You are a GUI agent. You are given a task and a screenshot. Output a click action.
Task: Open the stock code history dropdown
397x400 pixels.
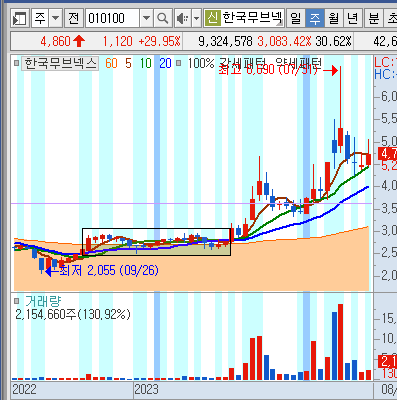point(146,18)
